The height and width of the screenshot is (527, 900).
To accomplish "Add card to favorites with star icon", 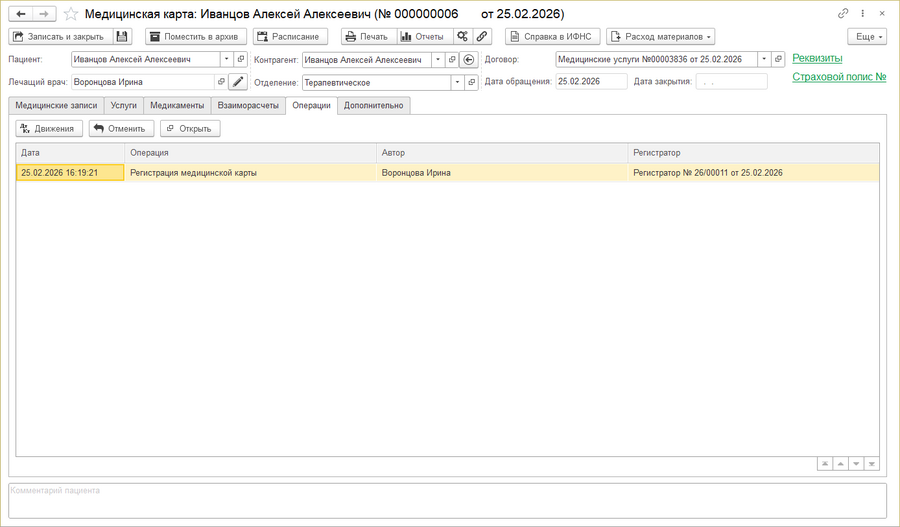I will [71, 14].
